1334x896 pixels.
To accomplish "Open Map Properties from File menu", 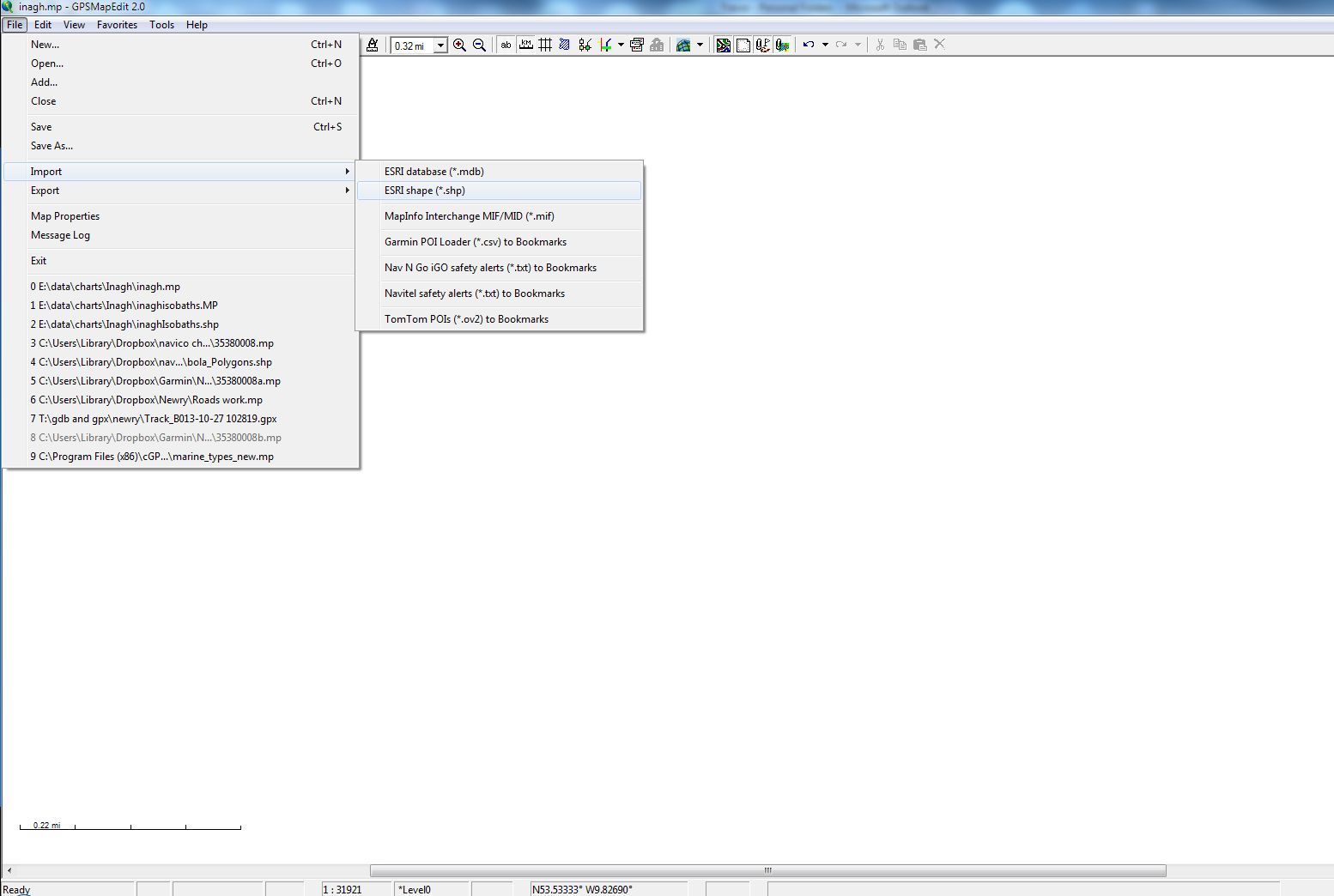I will (179, 216).
